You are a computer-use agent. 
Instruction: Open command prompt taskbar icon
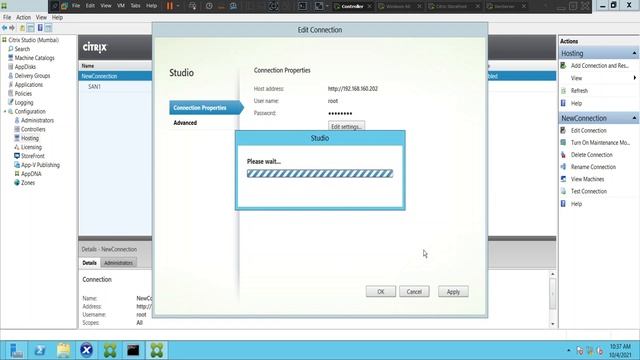[133, 350]
